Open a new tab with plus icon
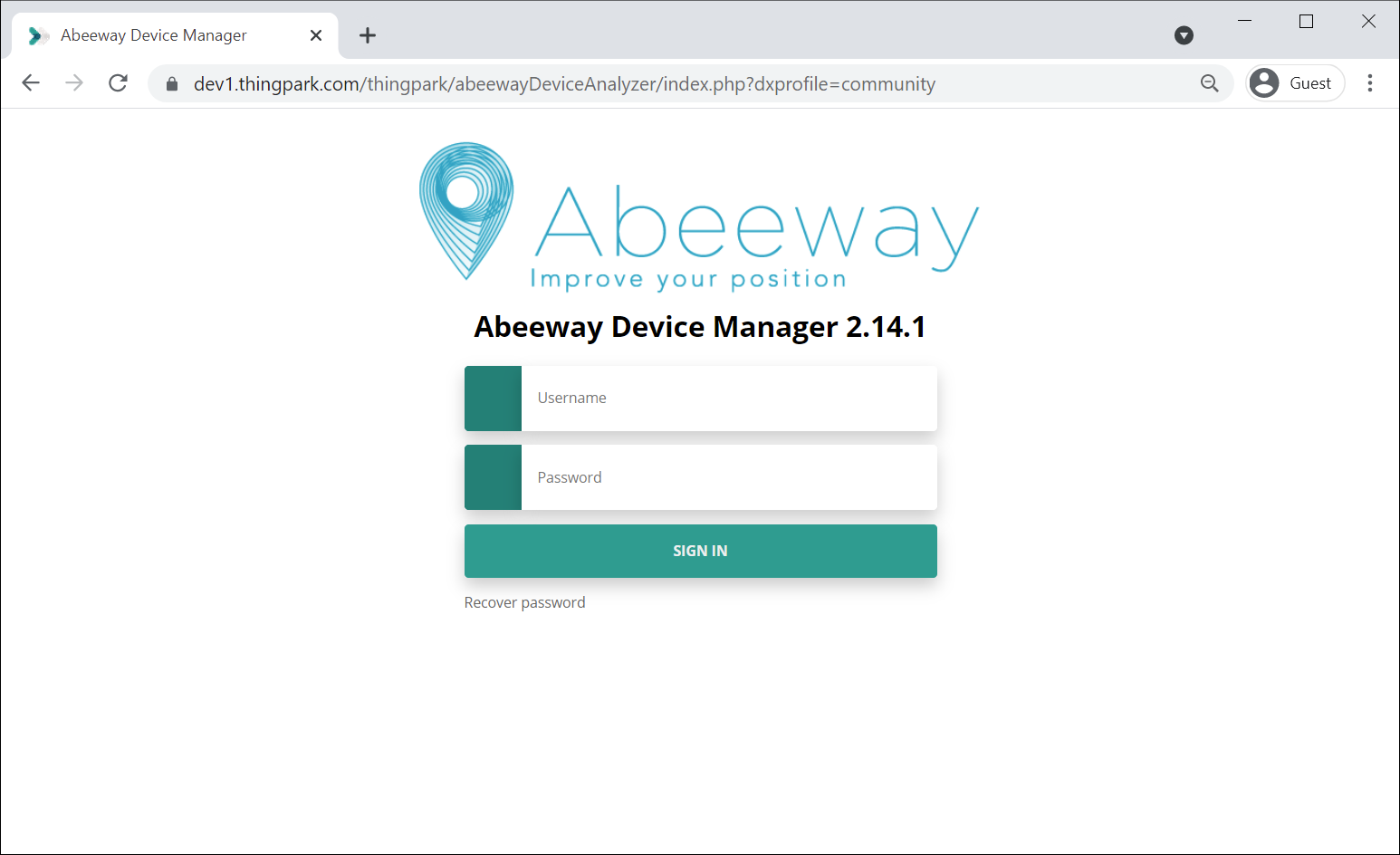 click(x=368, y=35)
